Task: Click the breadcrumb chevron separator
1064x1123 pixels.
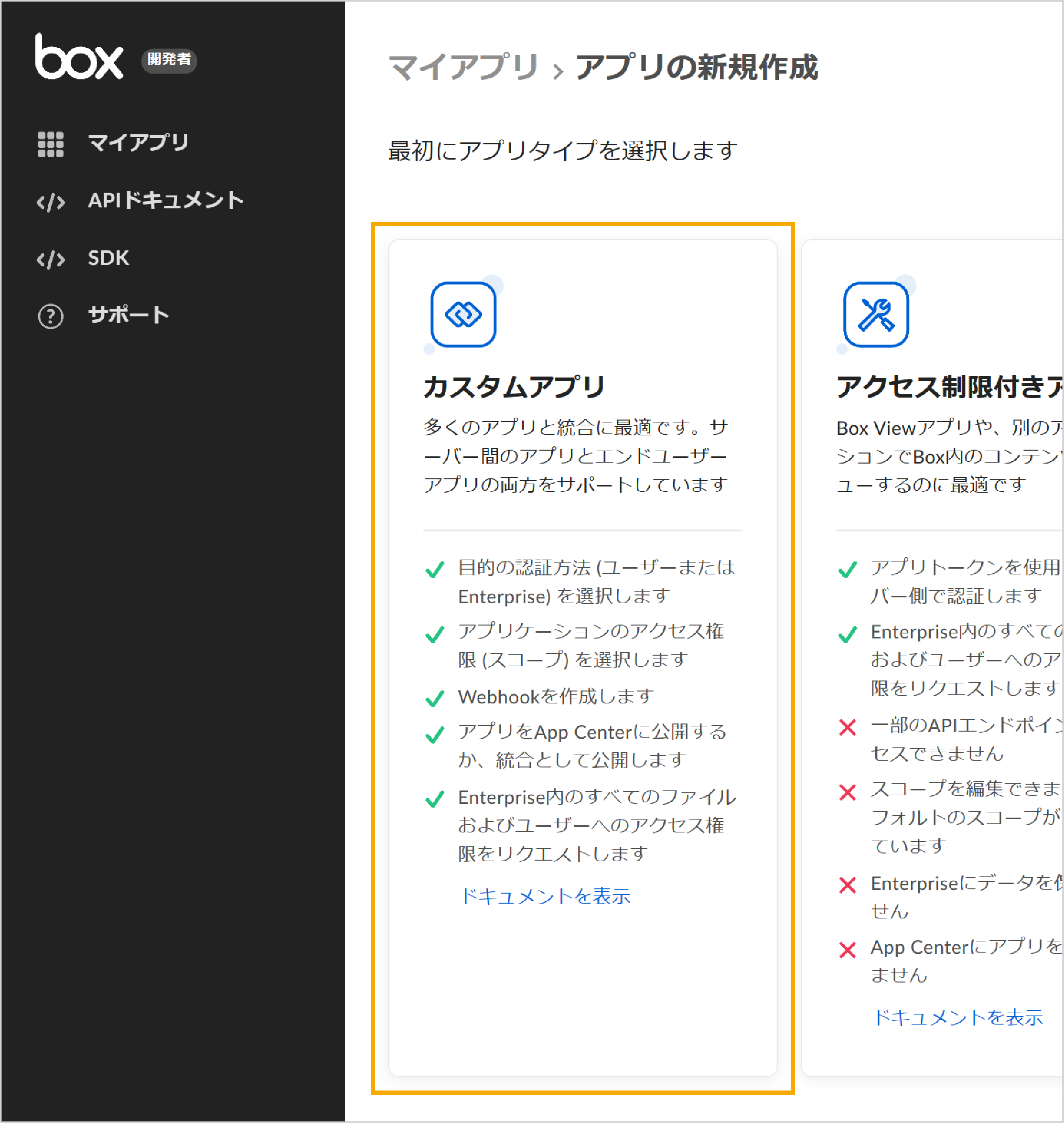Action: point(558,71)
